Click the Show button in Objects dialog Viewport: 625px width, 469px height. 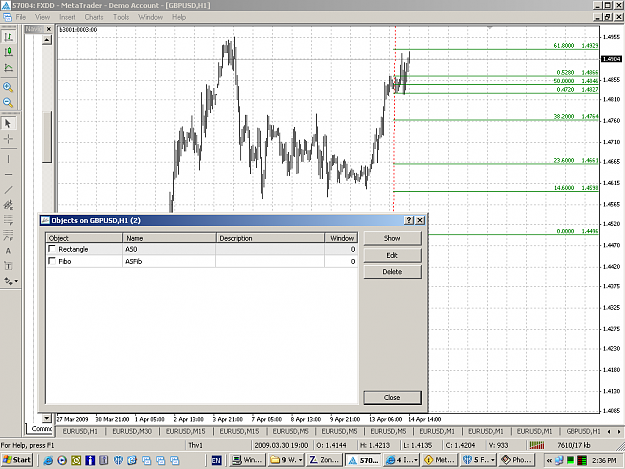pos(392,238)
